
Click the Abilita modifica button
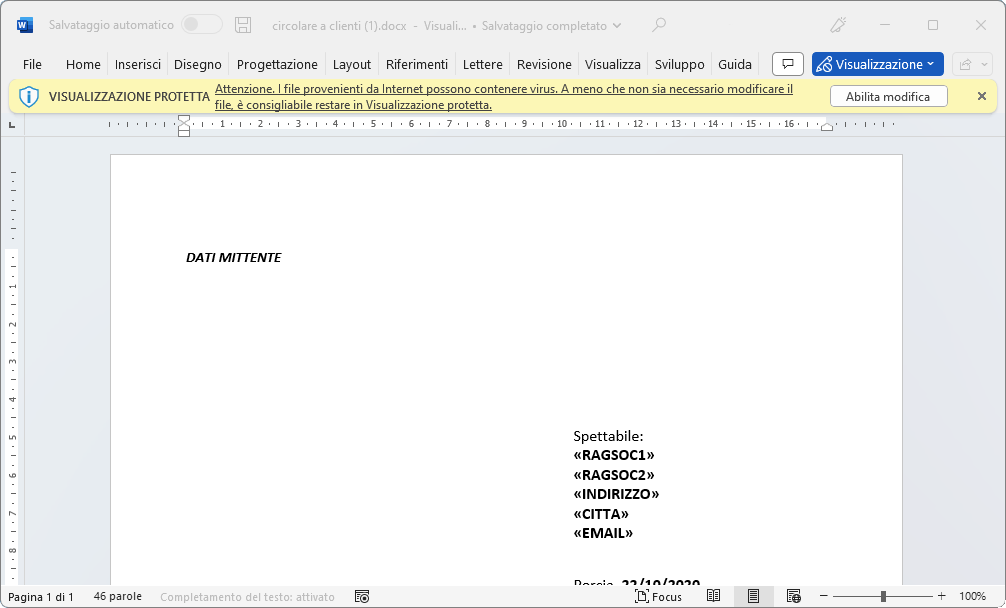(889, 96)
